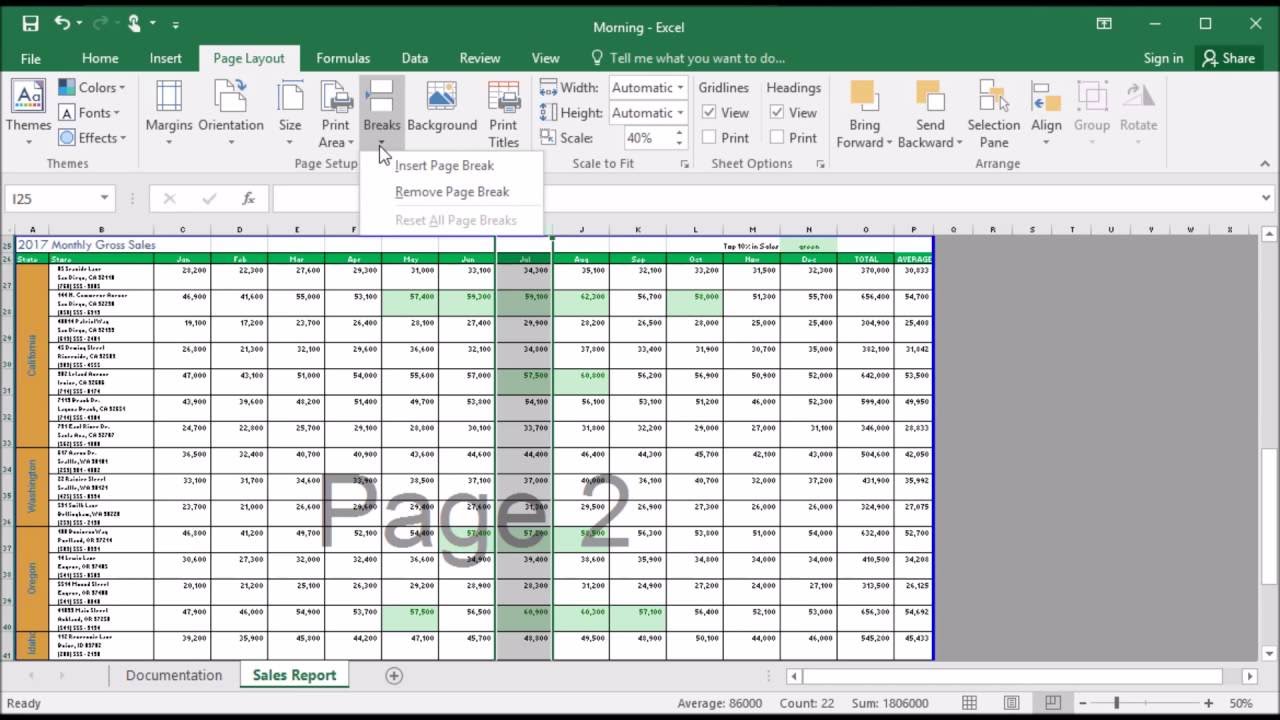Open the Themes gallery icon
The height and width of the screenshot is (720, 1280).
pyautogui.click(x=28, y=97)
